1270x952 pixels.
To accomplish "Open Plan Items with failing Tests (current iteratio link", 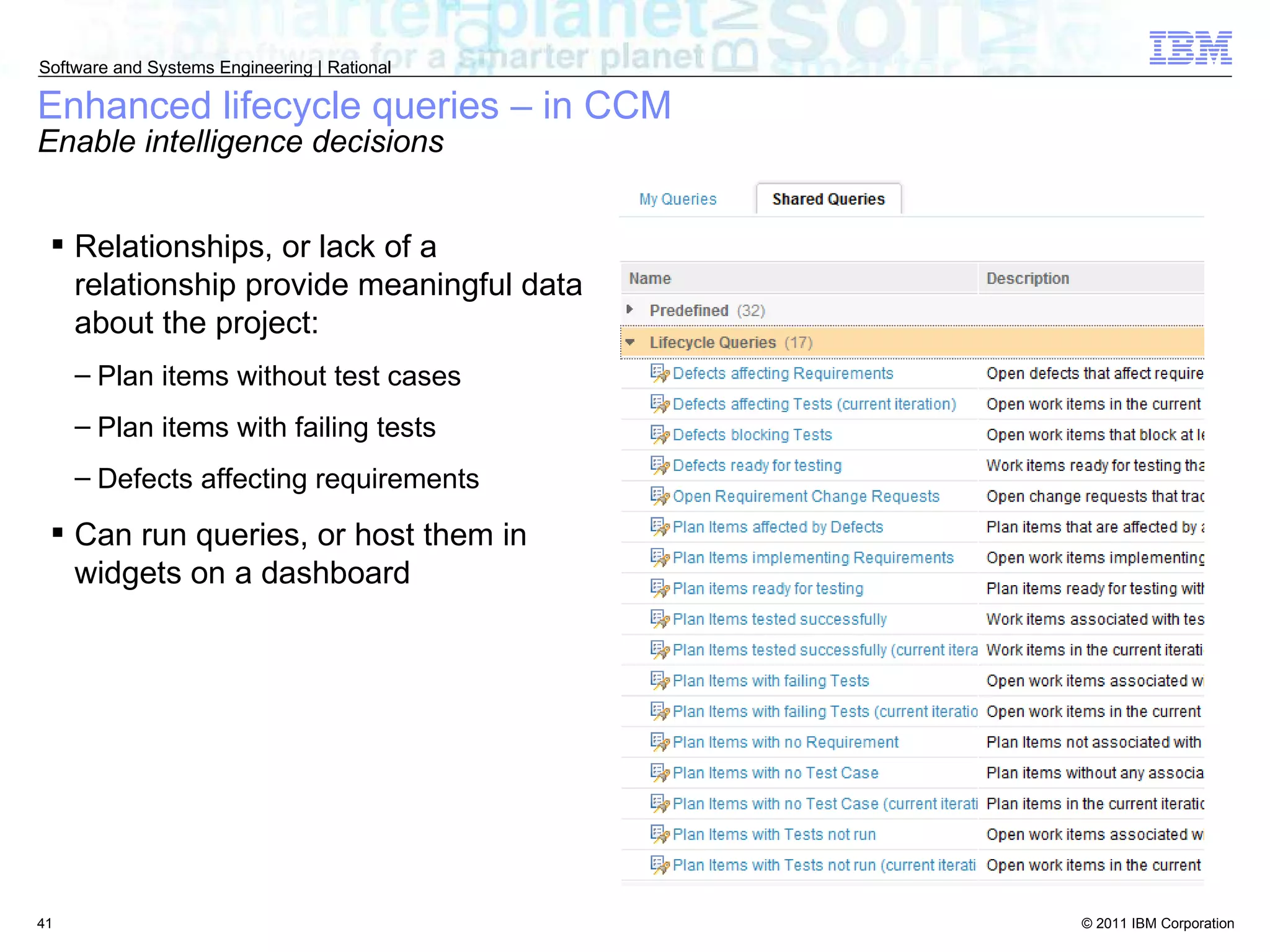I will (825, 712).
